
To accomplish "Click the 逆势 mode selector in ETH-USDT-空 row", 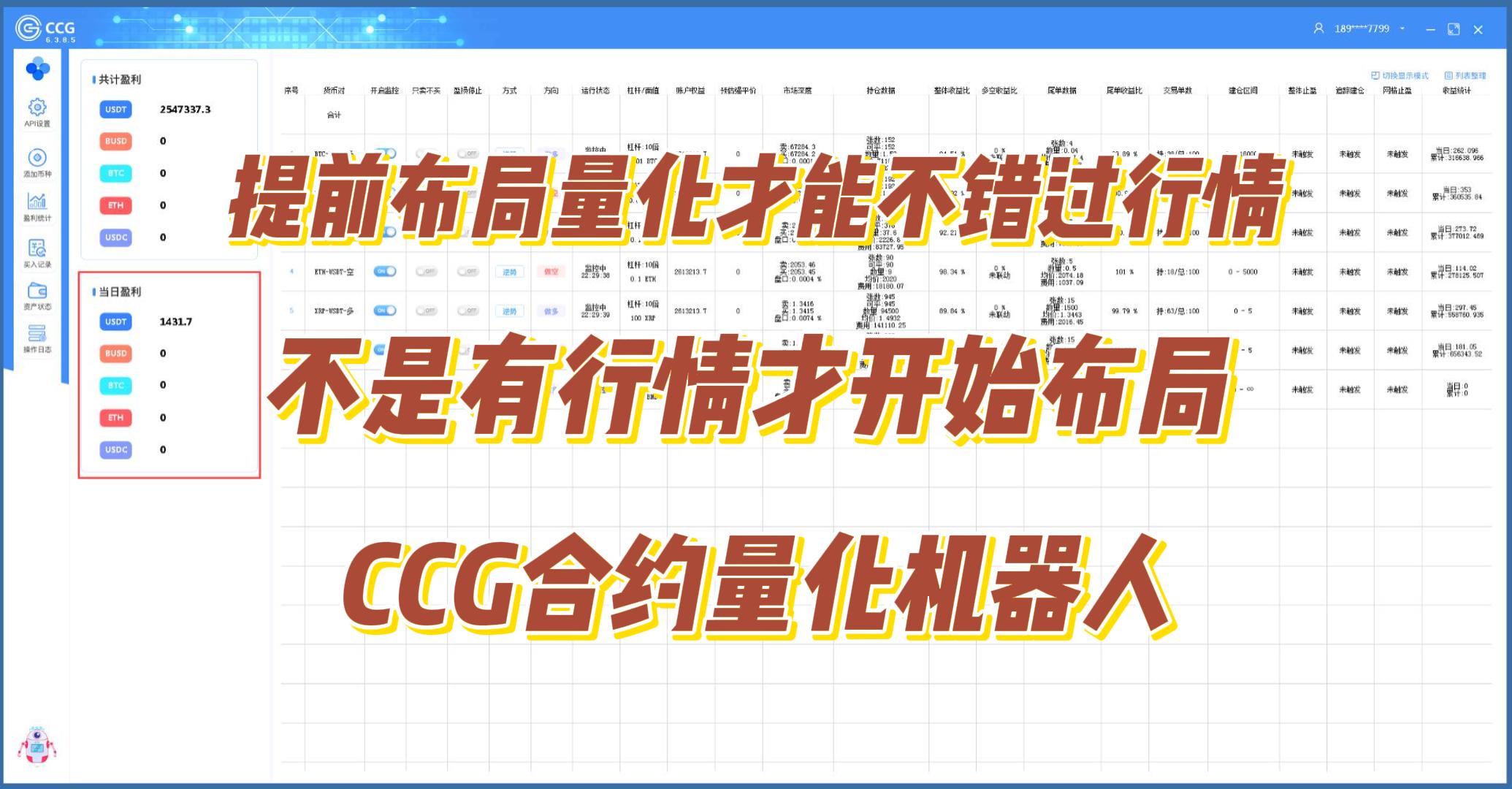I will coord(509,272).
